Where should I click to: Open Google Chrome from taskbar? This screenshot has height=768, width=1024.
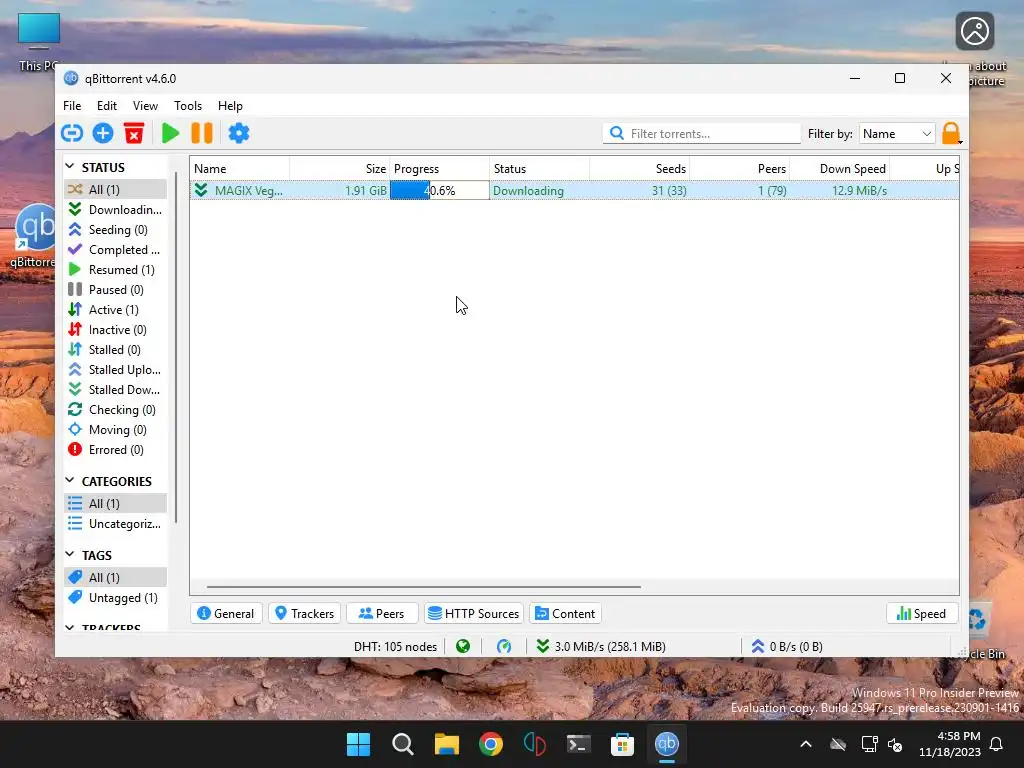(x=490, y=744)
